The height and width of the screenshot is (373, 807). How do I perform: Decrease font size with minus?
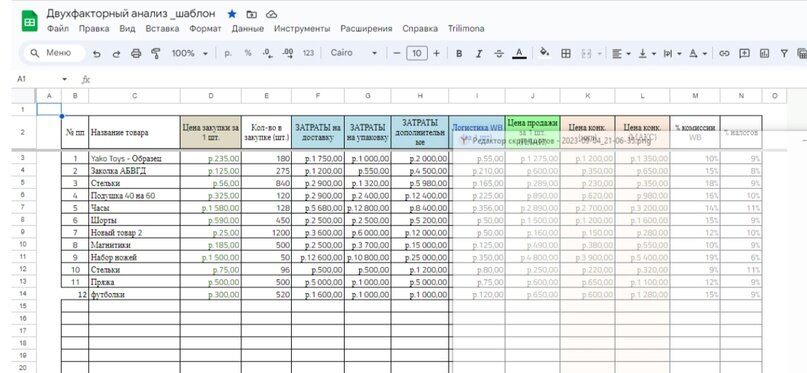coord(396,54)
